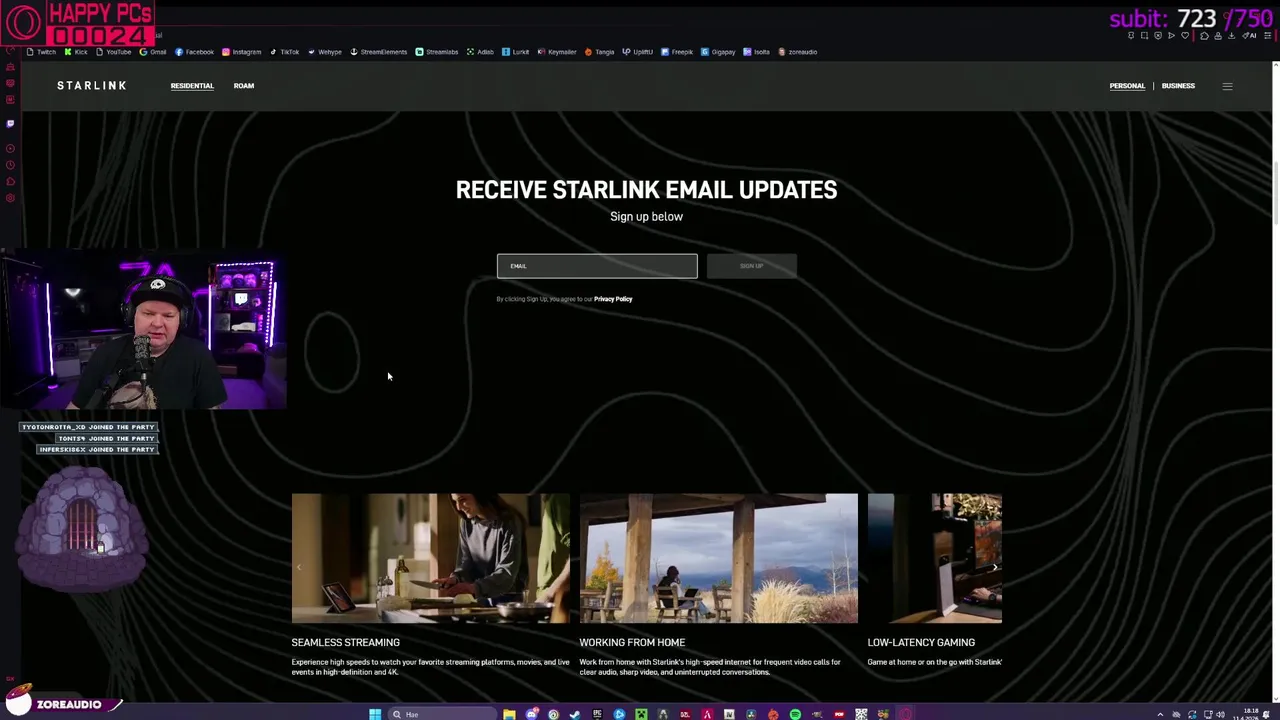
Task: Go to the Starlink logo home link
Action: point(92,86)
